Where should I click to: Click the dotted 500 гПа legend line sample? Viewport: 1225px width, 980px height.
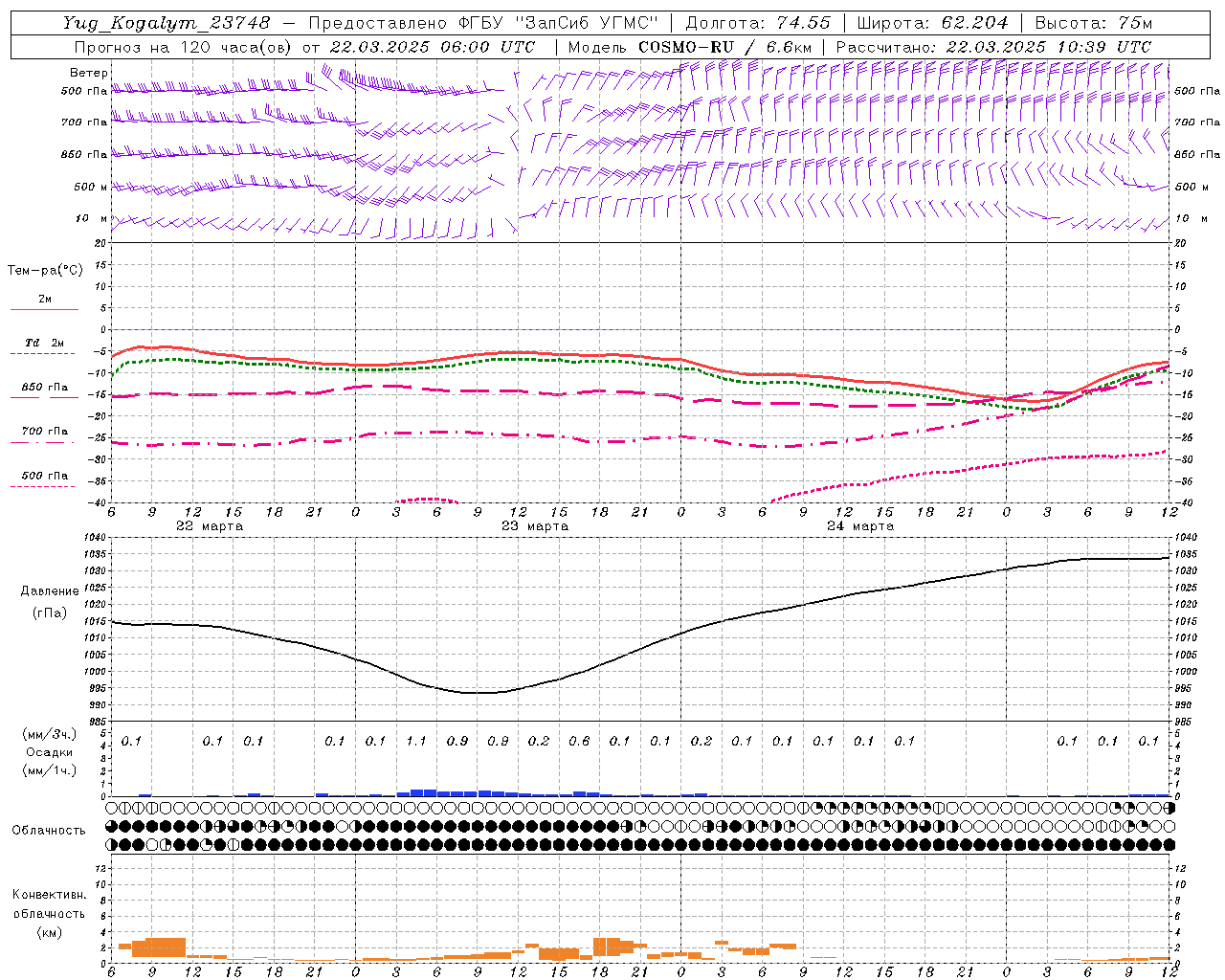42,486
